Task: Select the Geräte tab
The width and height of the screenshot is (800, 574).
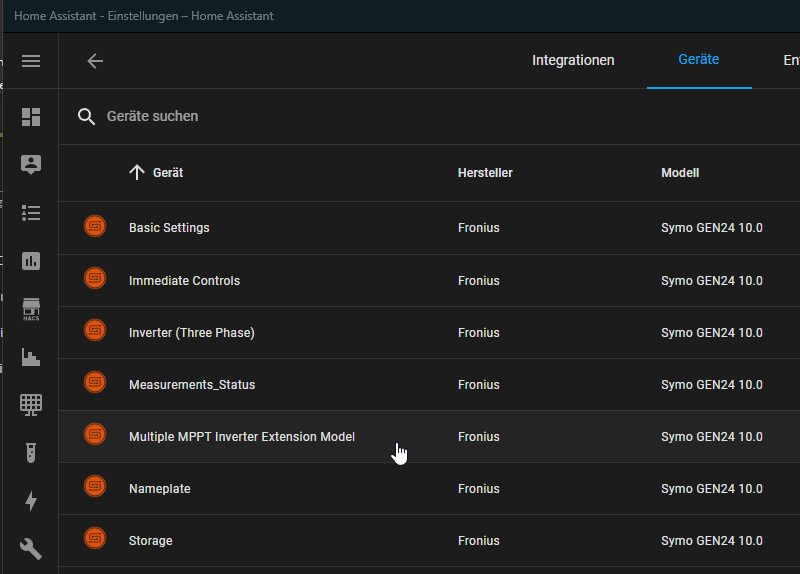Action: coord(699,60)
